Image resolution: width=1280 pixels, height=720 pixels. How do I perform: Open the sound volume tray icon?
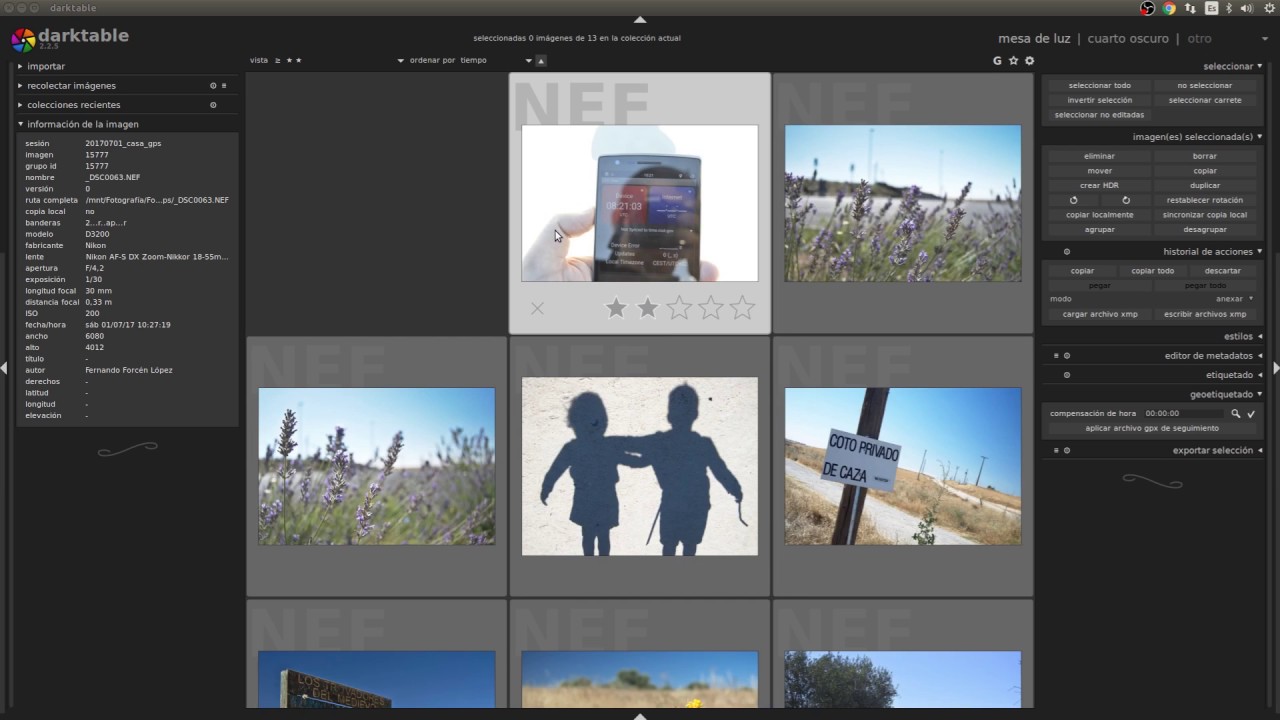(1246, 8)
